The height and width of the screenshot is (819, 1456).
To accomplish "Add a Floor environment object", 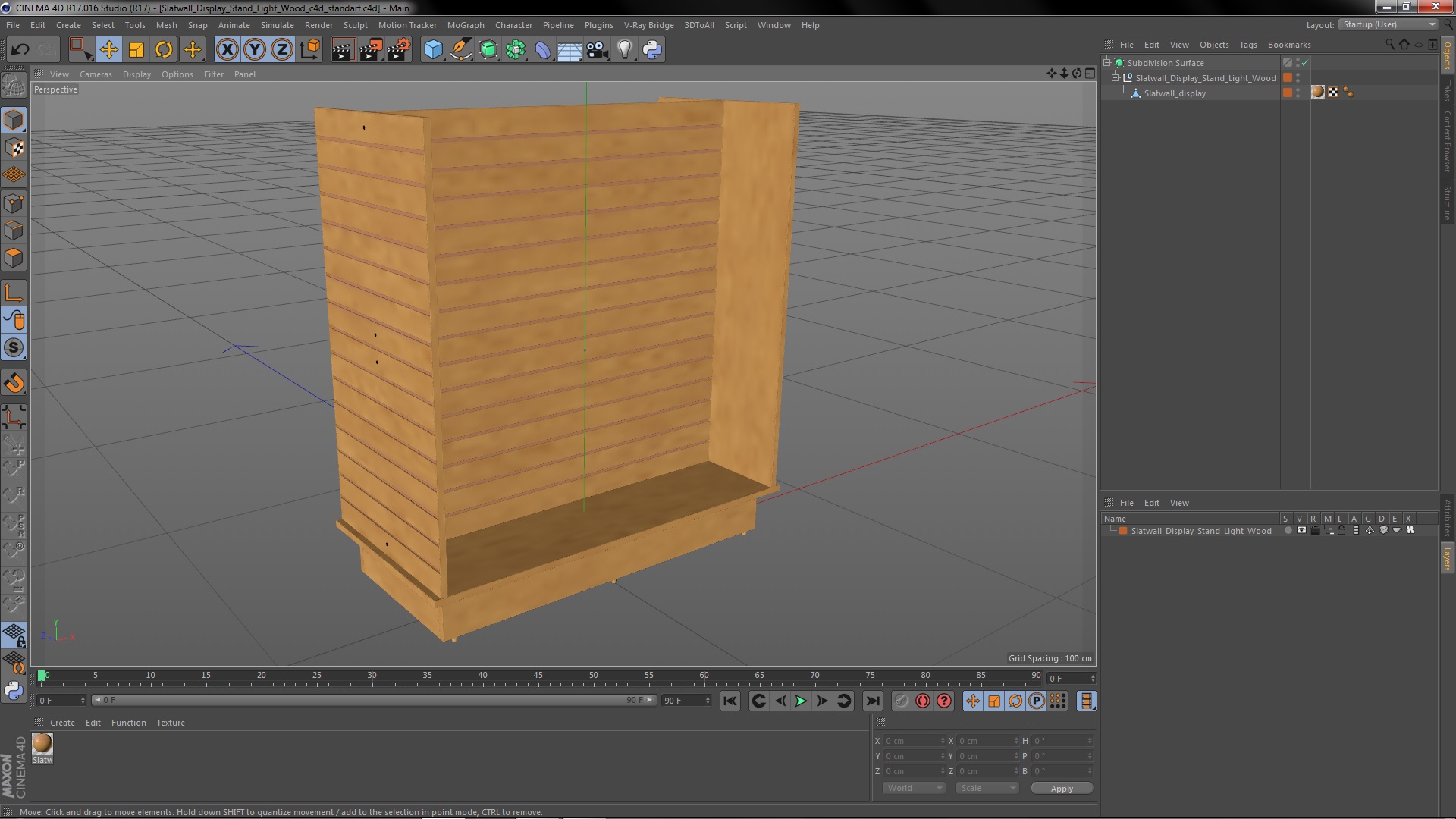I will pos(570,50).
